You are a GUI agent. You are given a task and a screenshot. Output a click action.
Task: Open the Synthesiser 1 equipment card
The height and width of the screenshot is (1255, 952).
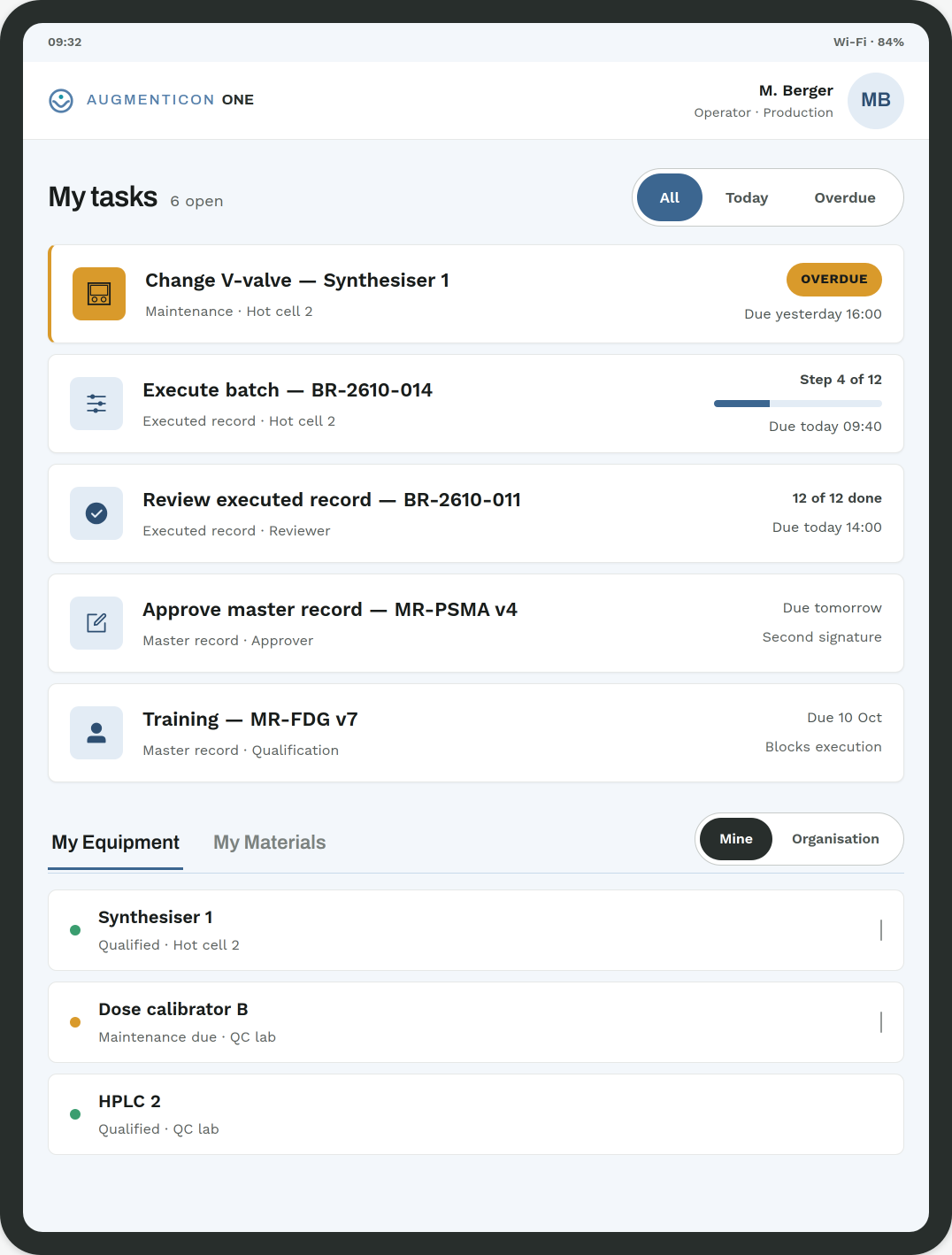(476, 930)
